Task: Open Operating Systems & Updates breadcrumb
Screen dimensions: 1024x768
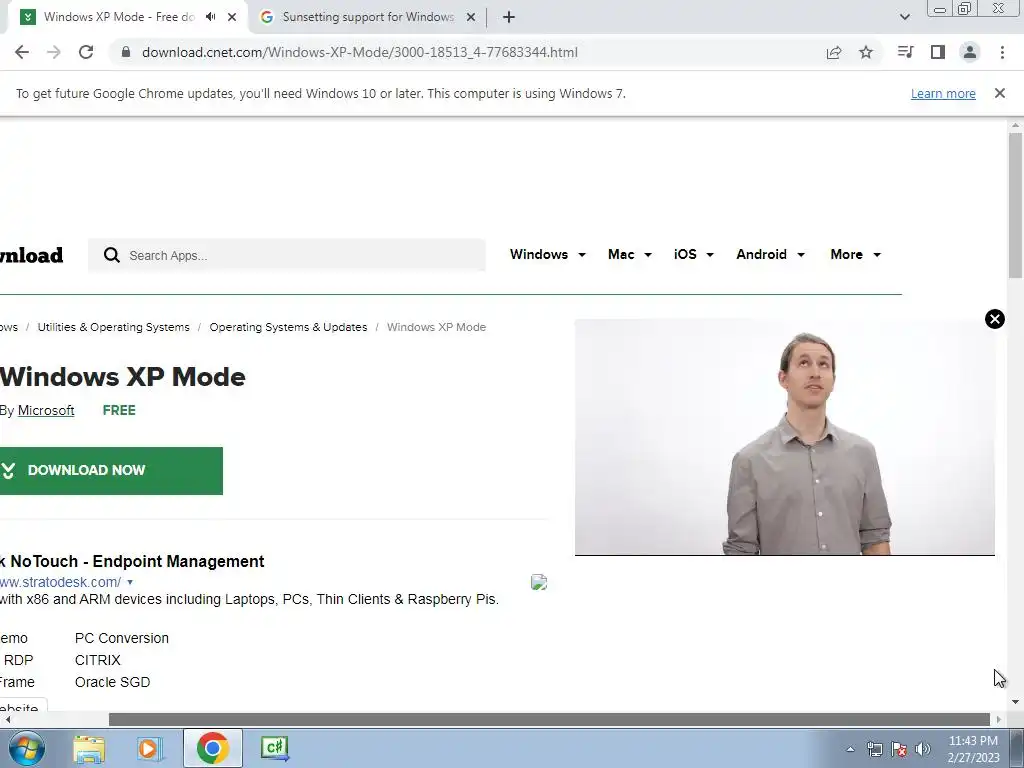Action: point(288,327)
